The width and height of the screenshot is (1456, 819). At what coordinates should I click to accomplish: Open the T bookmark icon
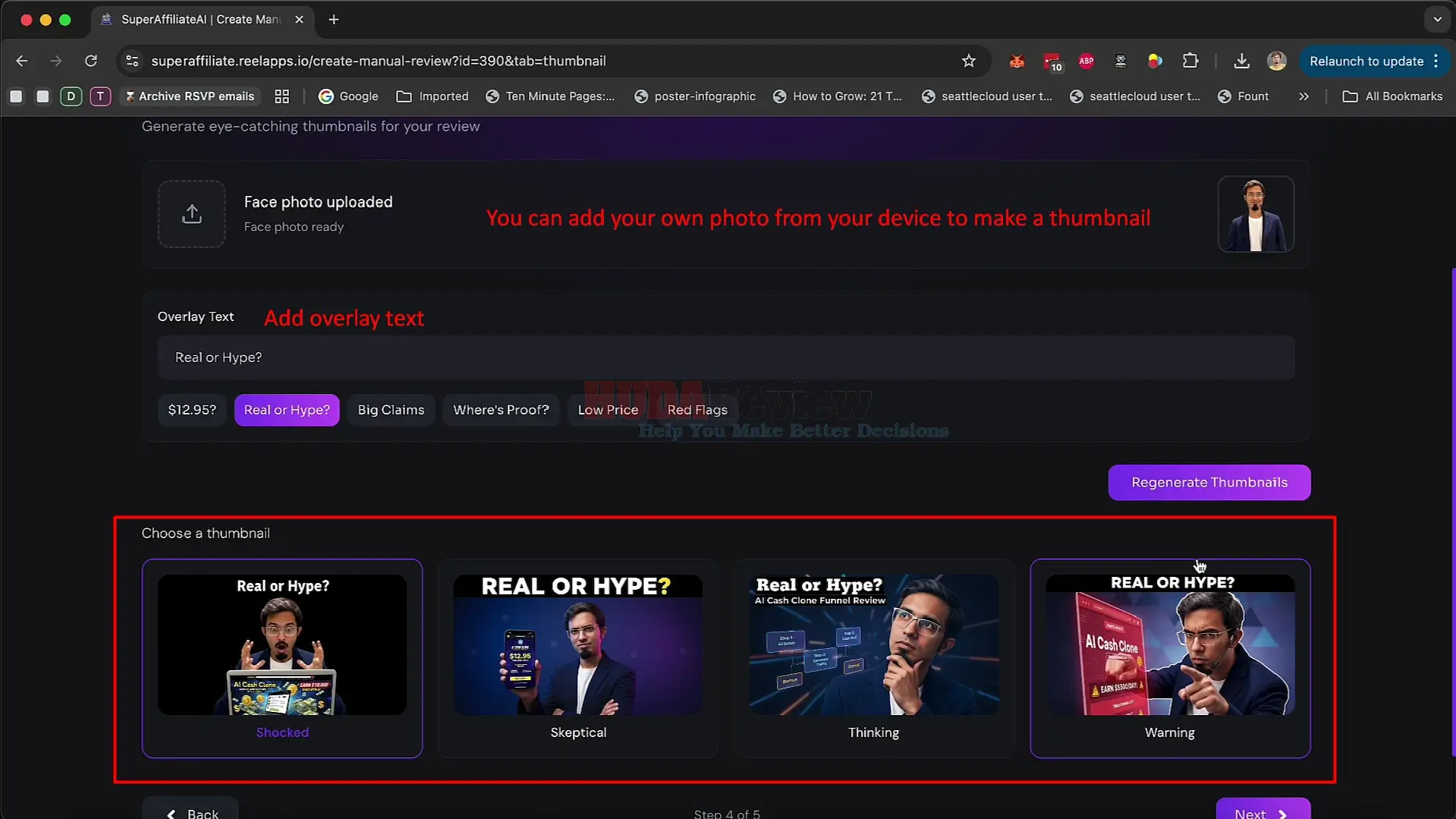[100, 96]
